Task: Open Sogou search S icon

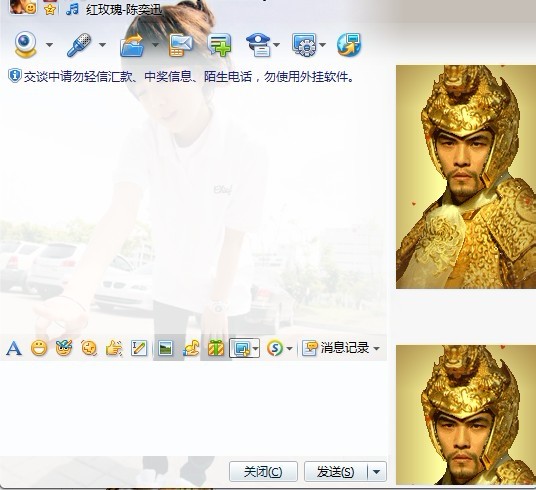Action: [275, 348]
